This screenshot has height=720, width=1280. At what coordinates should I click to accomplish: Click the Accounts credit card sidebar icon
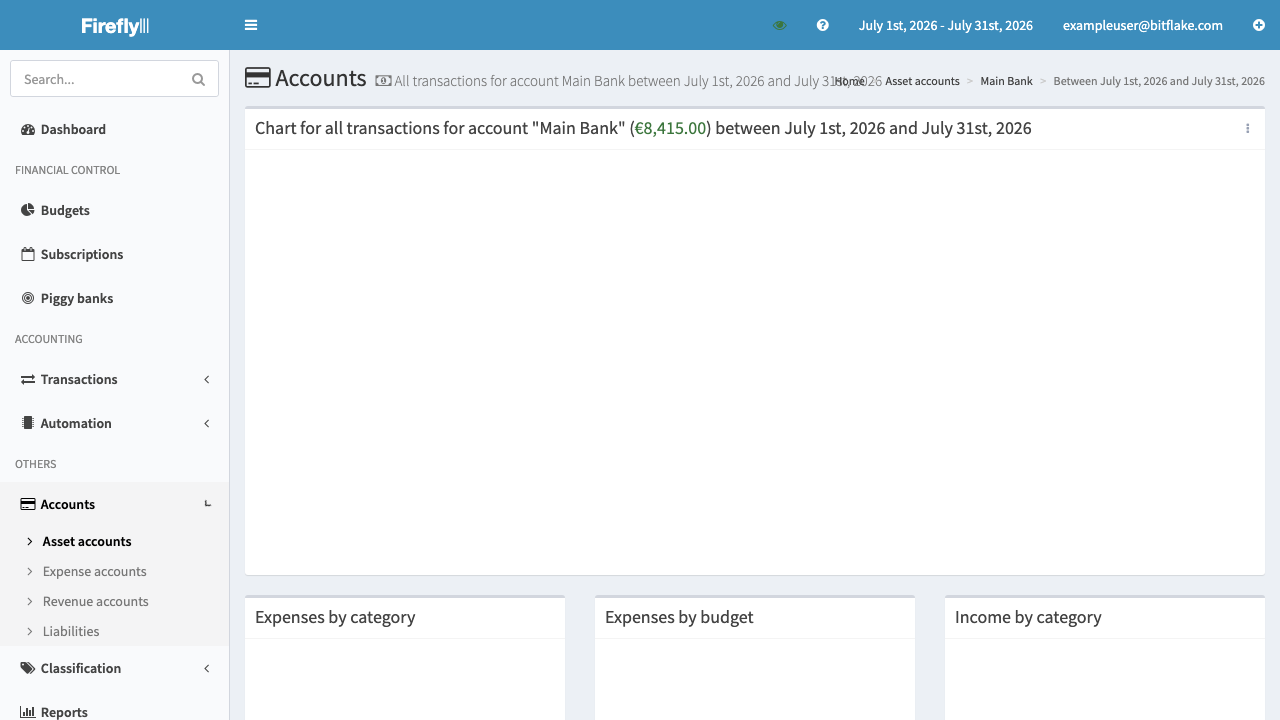point(28,504)
